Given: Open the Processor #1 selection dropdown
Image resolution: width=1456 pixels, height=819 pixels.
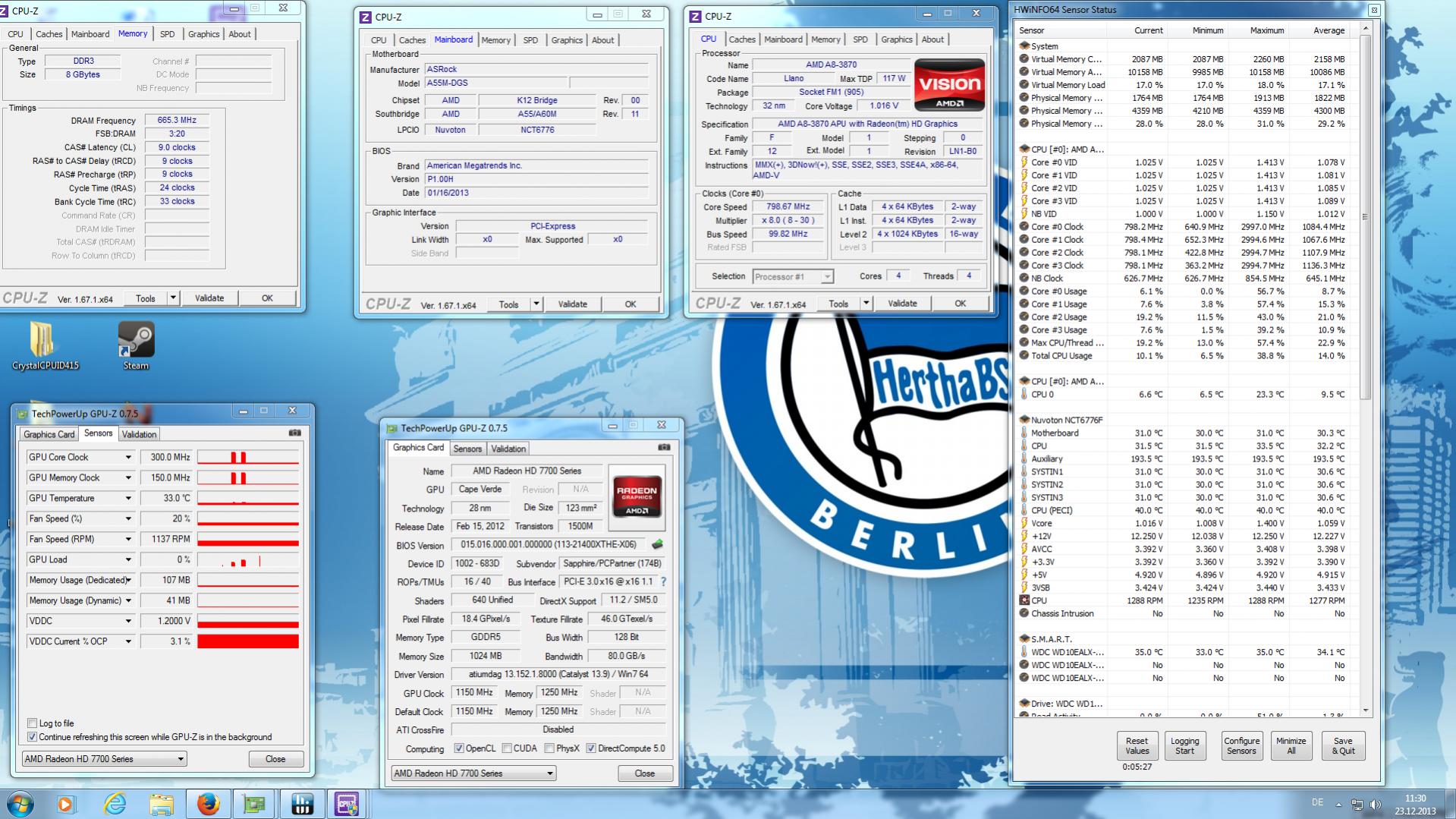Looking at the screenshot, I should pos(793,276).
